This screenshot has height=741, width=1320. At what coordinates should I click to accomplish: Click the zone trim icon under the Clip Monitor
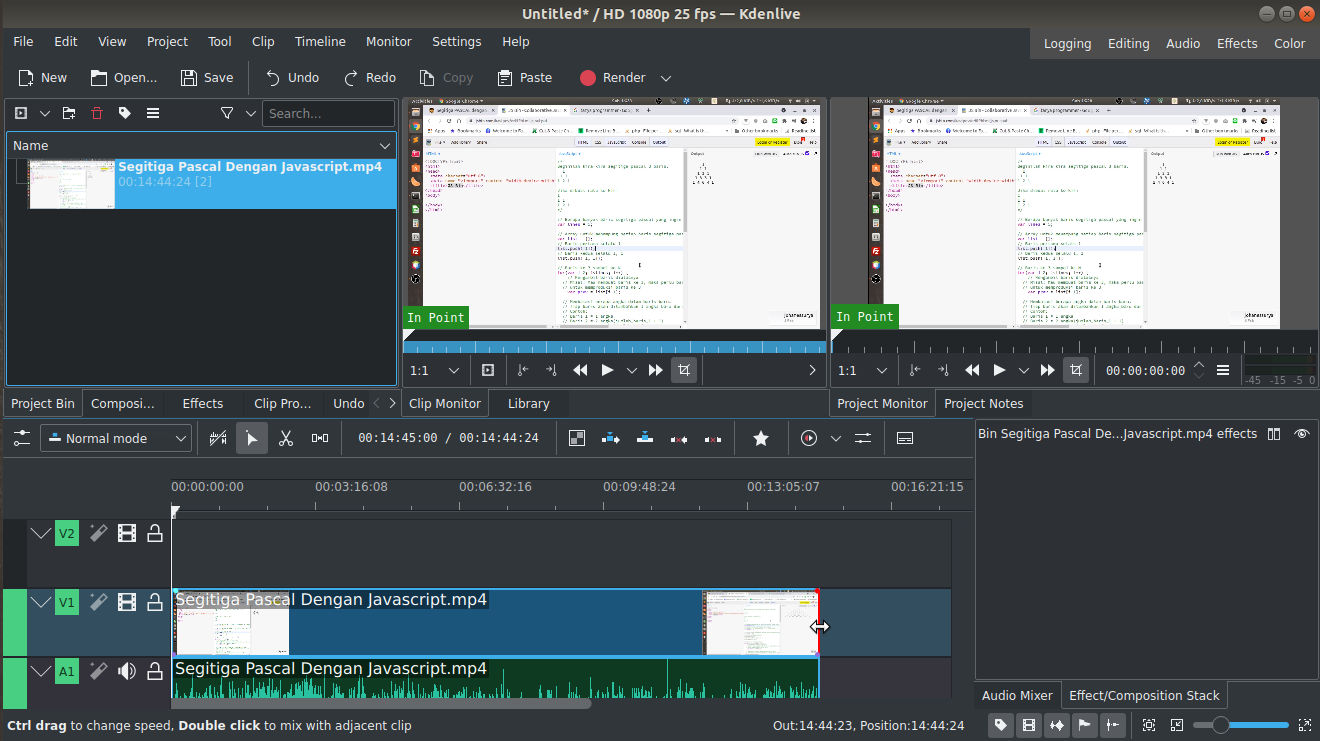pos(684,370)
